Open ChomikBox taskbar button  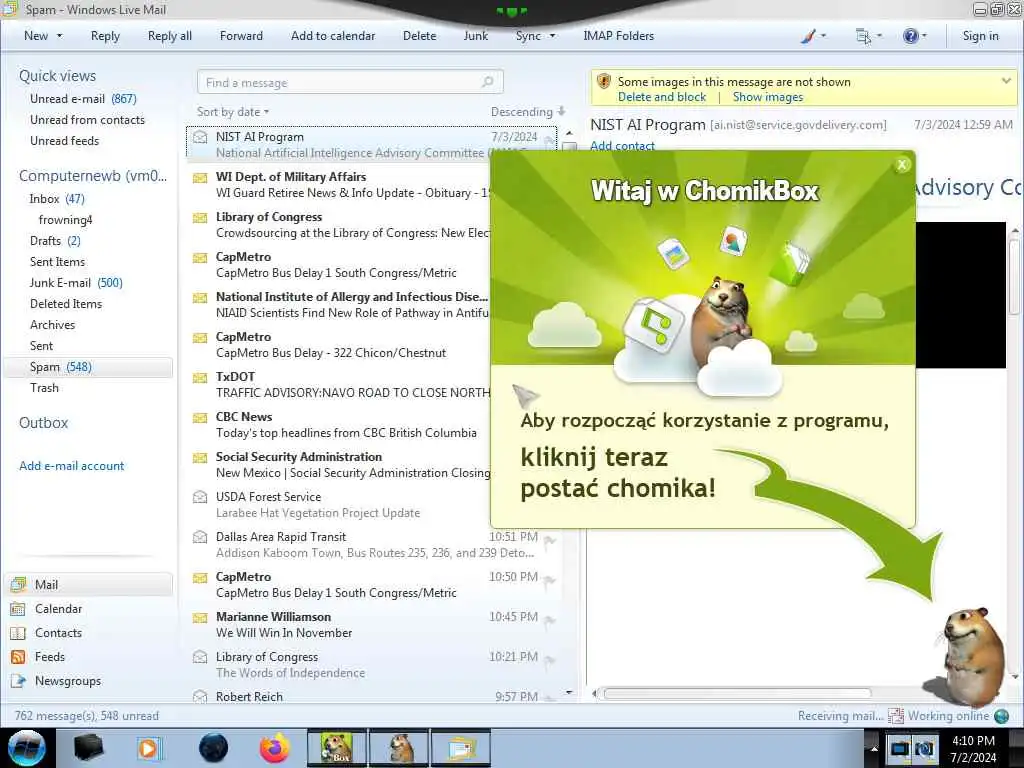(336, 748)
